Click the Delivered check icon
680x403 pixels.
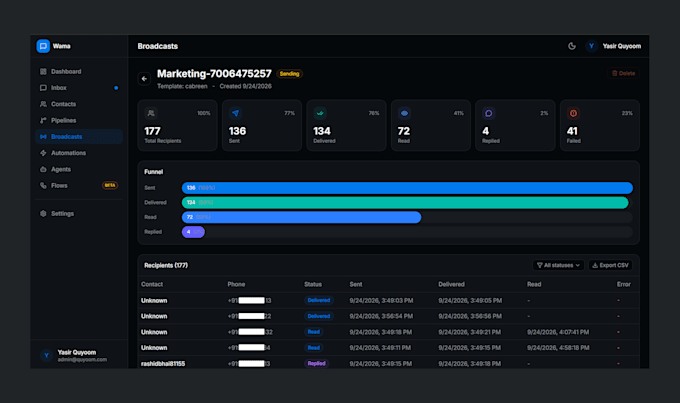tap(320, 113)
